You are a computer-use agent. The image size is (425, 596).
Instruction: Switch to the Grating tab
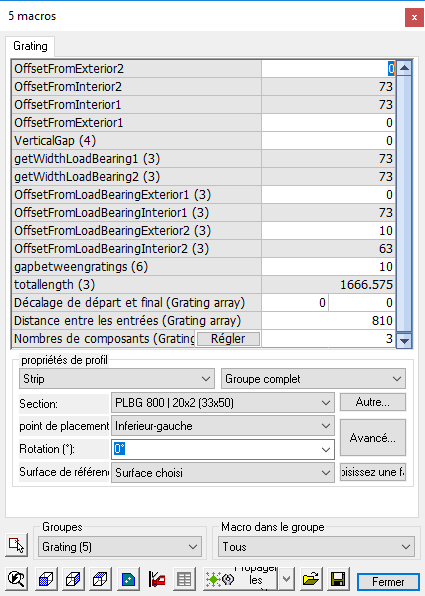point(30,46)
